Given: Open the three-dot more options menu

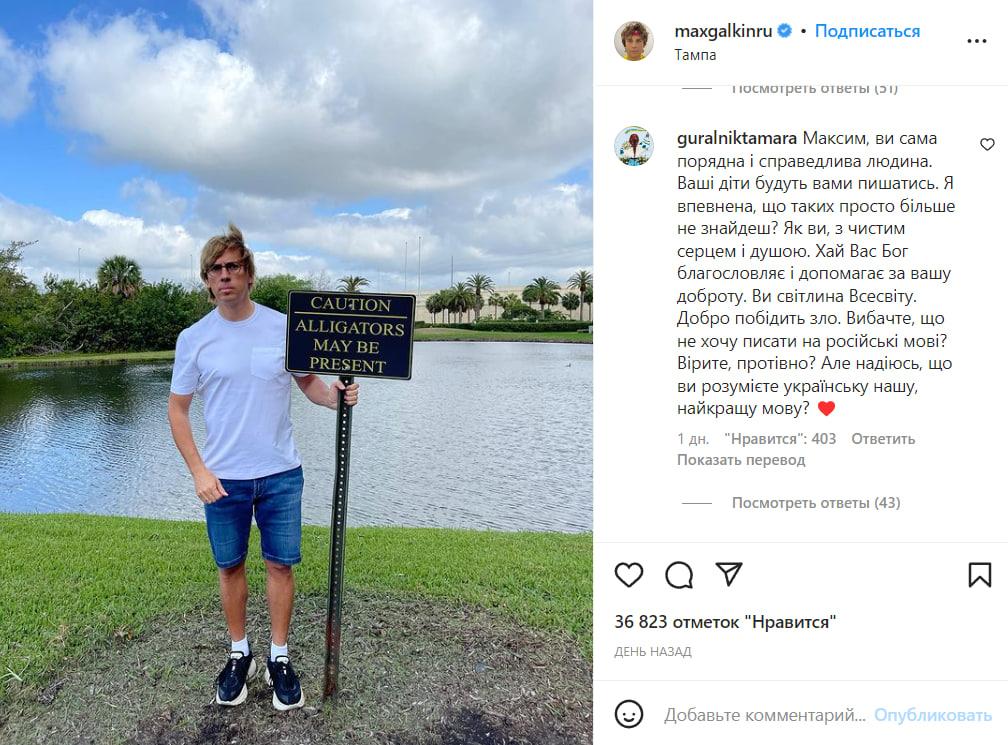Looking at the screenshot, I should 976,41.
